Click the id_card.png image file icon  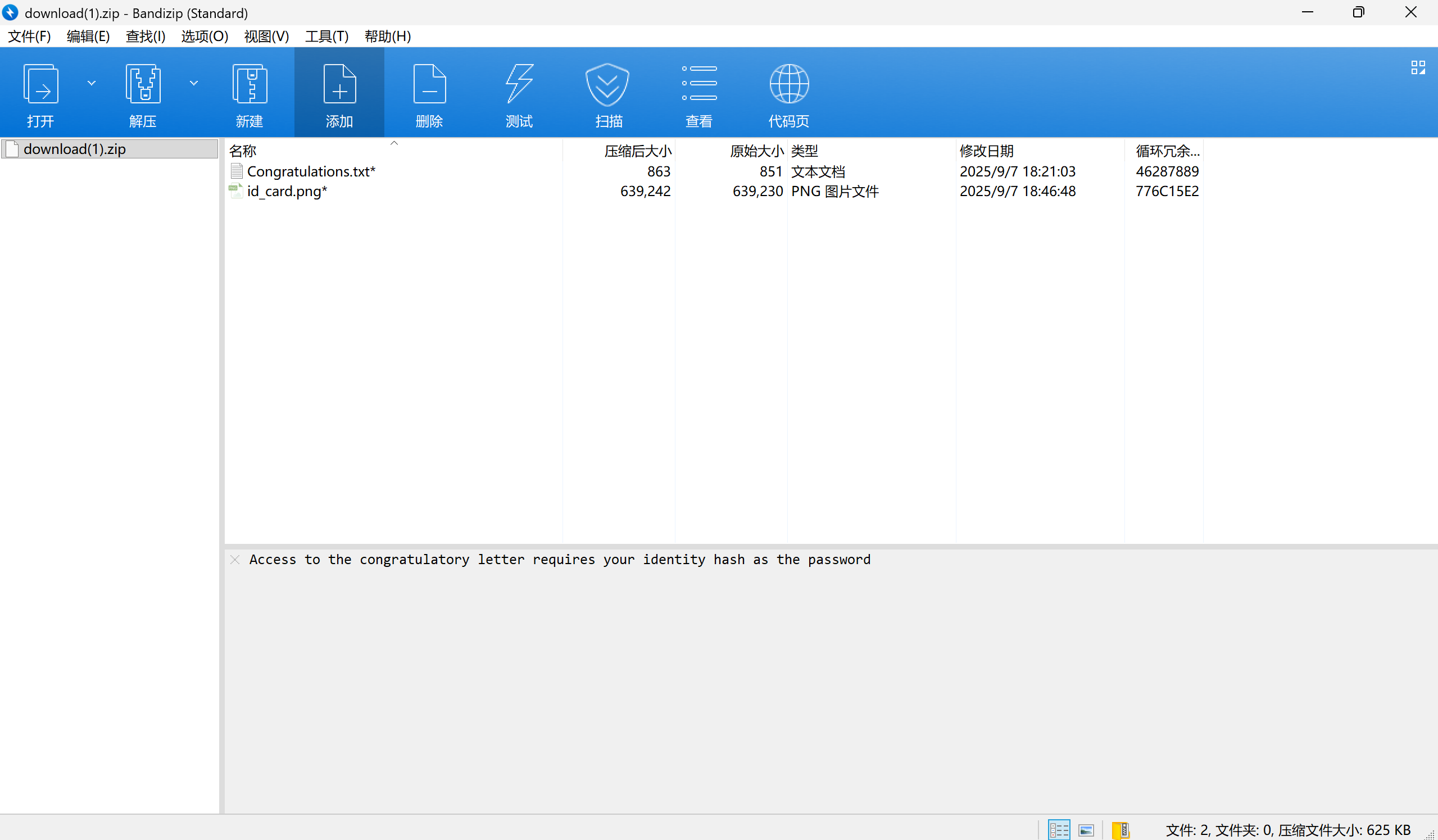[236, 190]
